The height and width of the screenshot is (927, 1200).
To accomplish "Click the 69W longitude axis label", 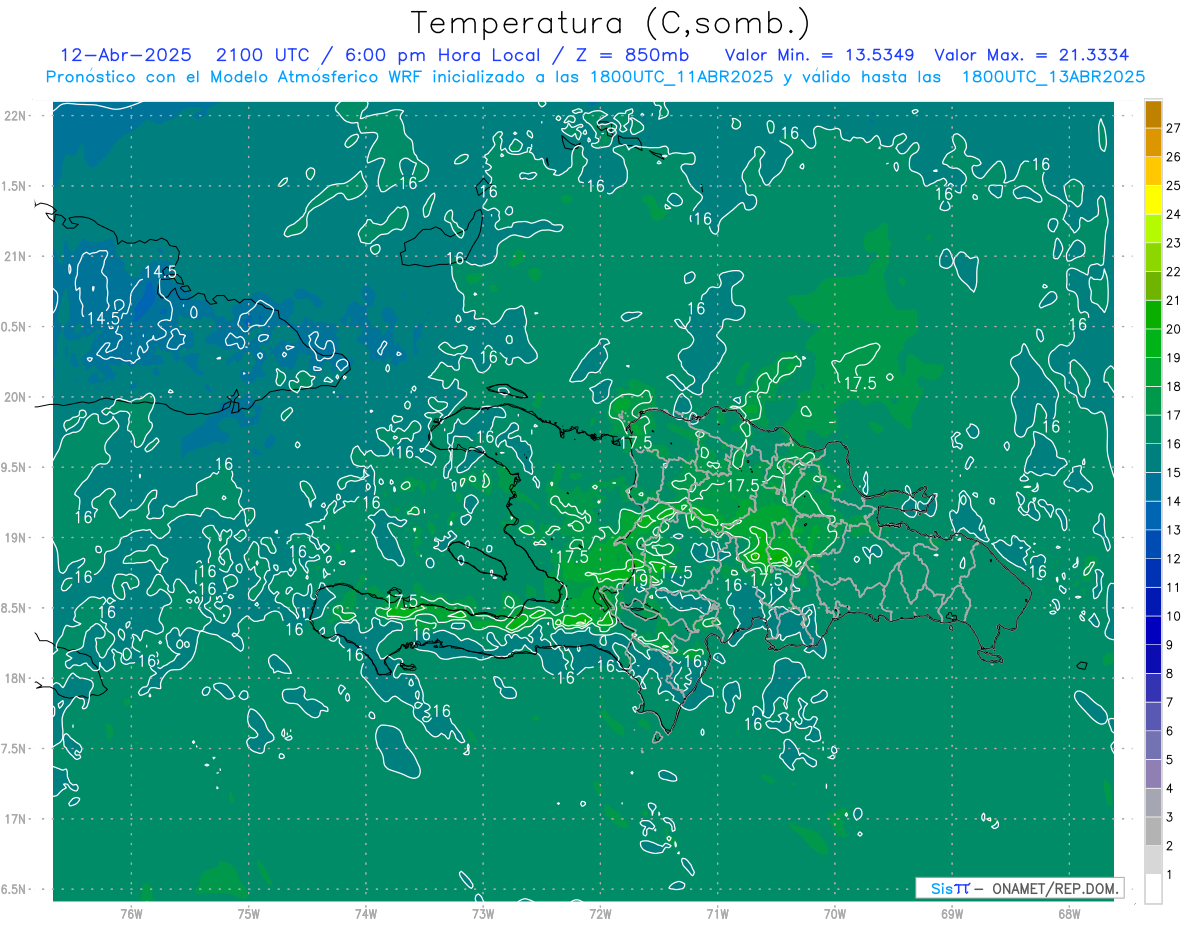I will (952, 913).
